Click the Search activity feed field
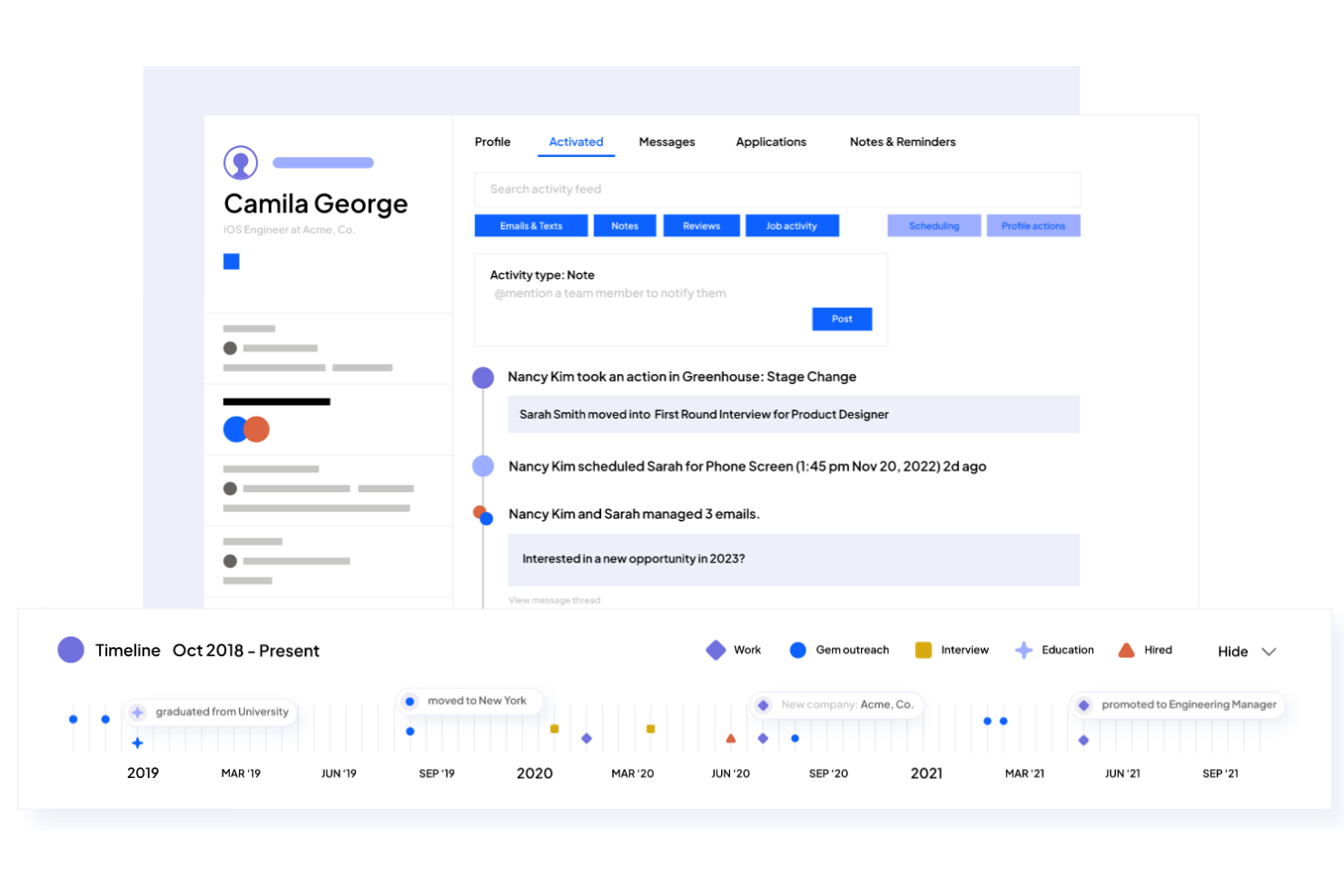Screen dimensions: 1344x896 tap(777, 189)
